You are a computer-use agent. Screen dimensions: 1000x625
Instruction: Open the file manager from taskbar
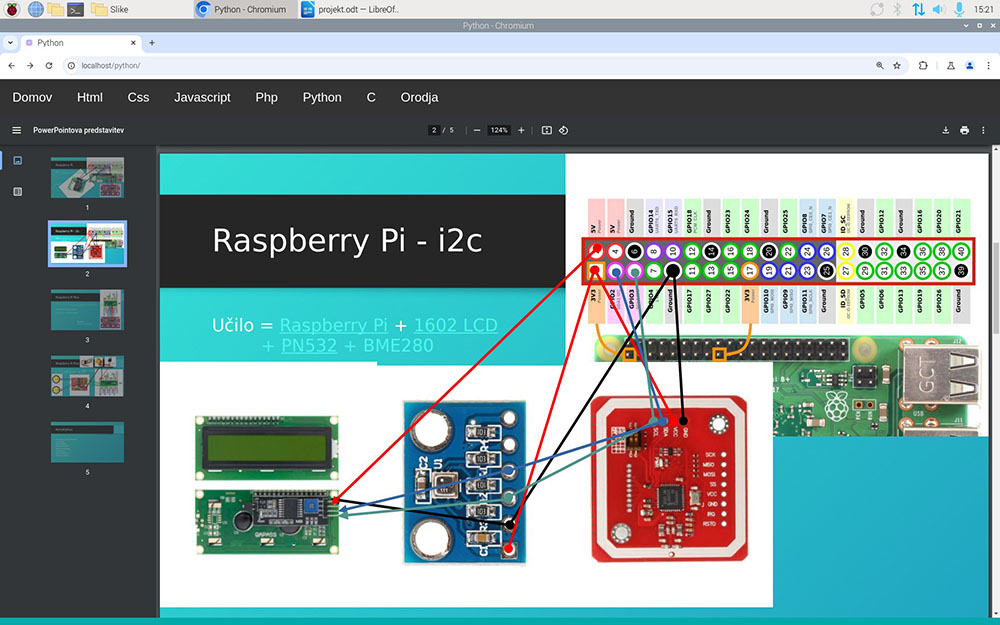(55, 9)
